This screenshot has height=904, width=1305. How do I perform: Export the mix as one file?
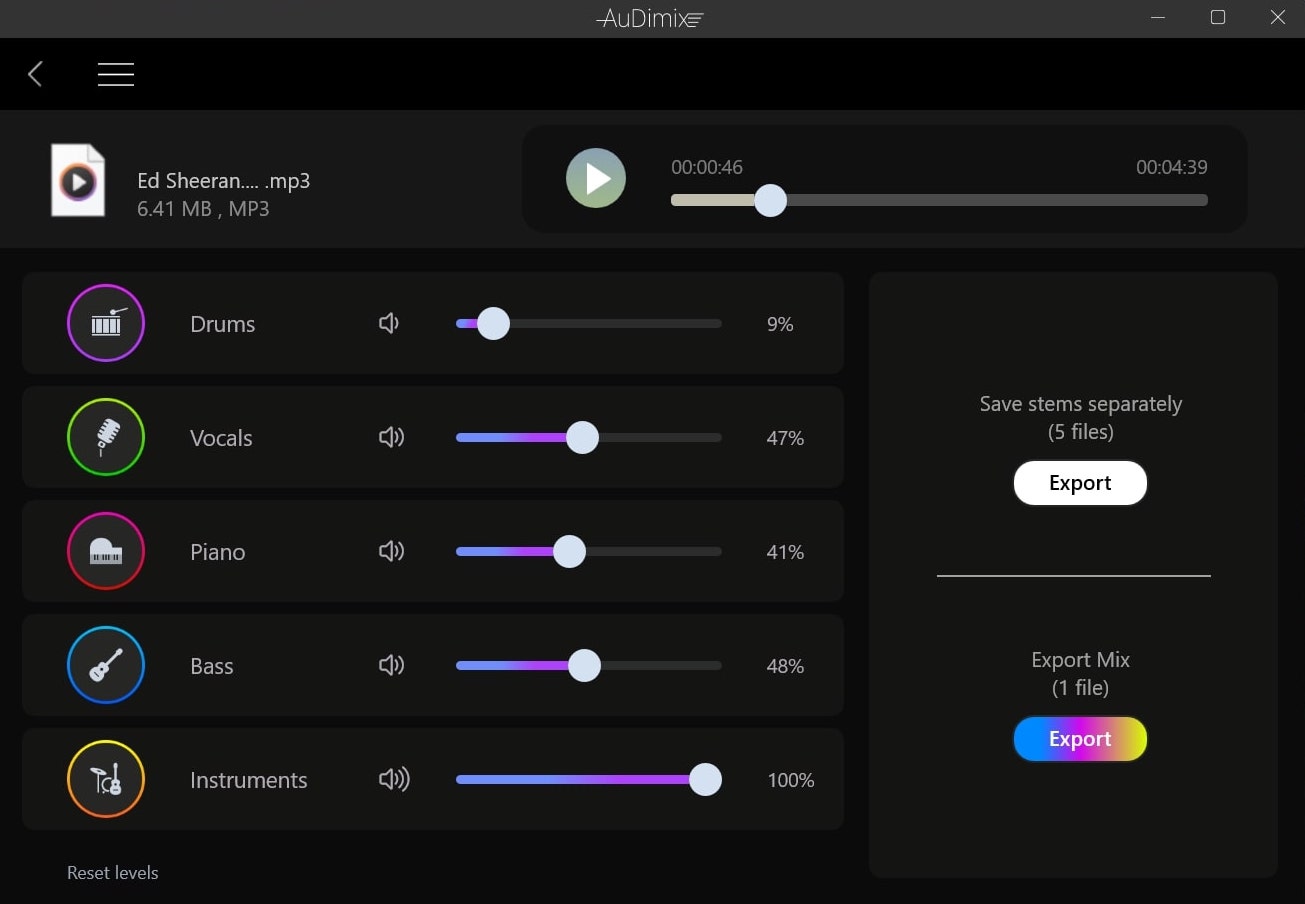point(1080,739)
